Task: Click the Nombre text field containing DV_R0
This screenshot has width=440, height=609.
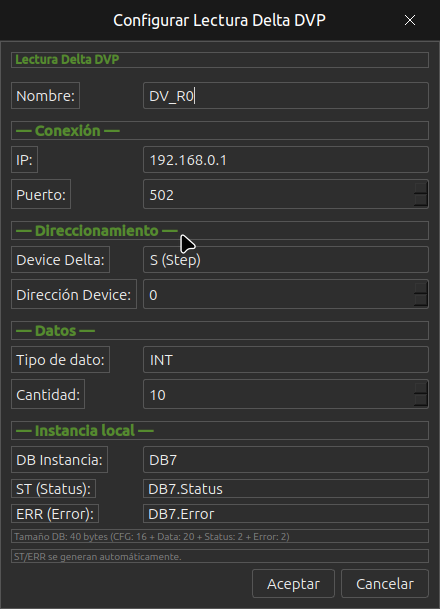Action: tap(286, 96)
